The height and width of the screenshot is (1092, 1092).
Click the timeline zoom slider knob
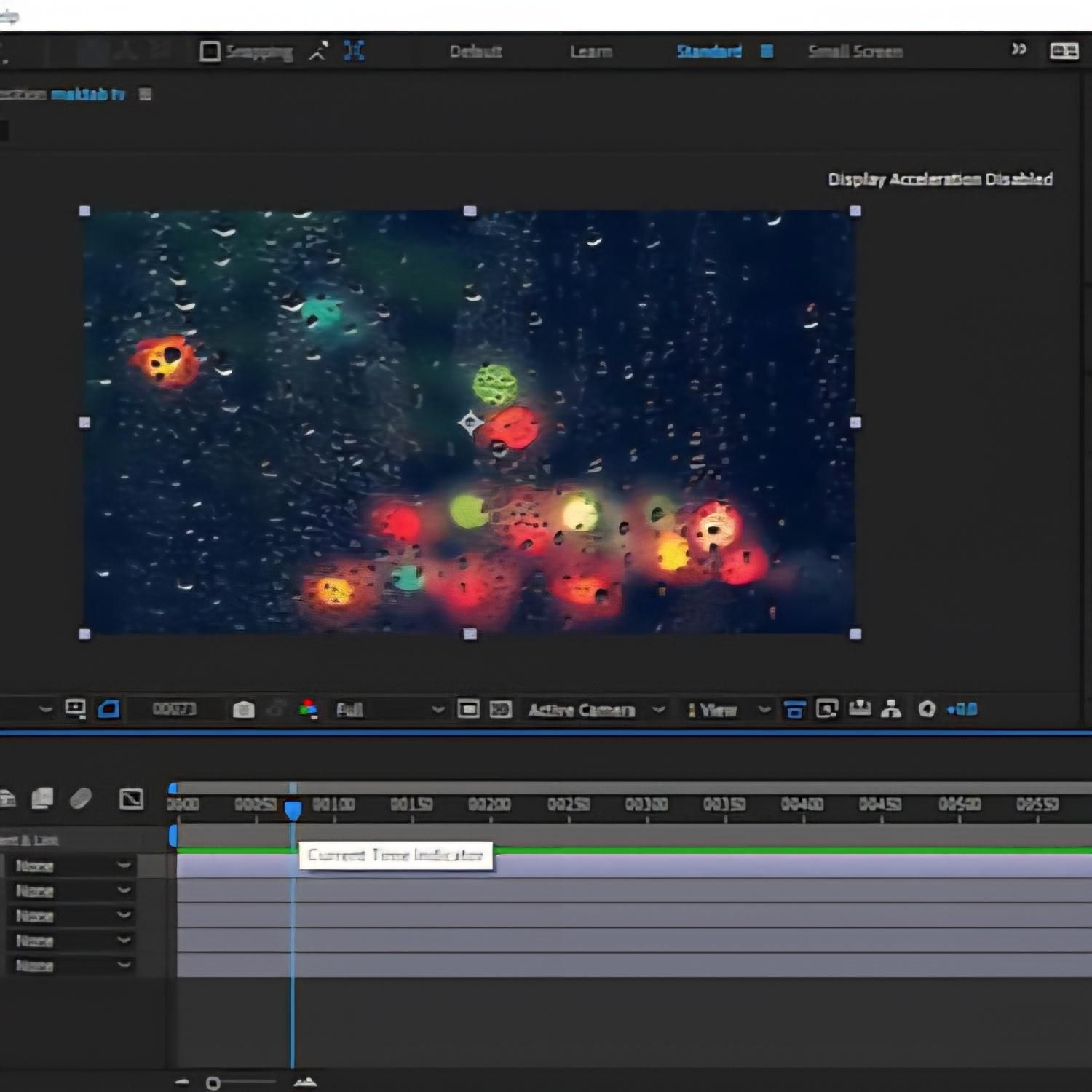tap(213, 1083)
